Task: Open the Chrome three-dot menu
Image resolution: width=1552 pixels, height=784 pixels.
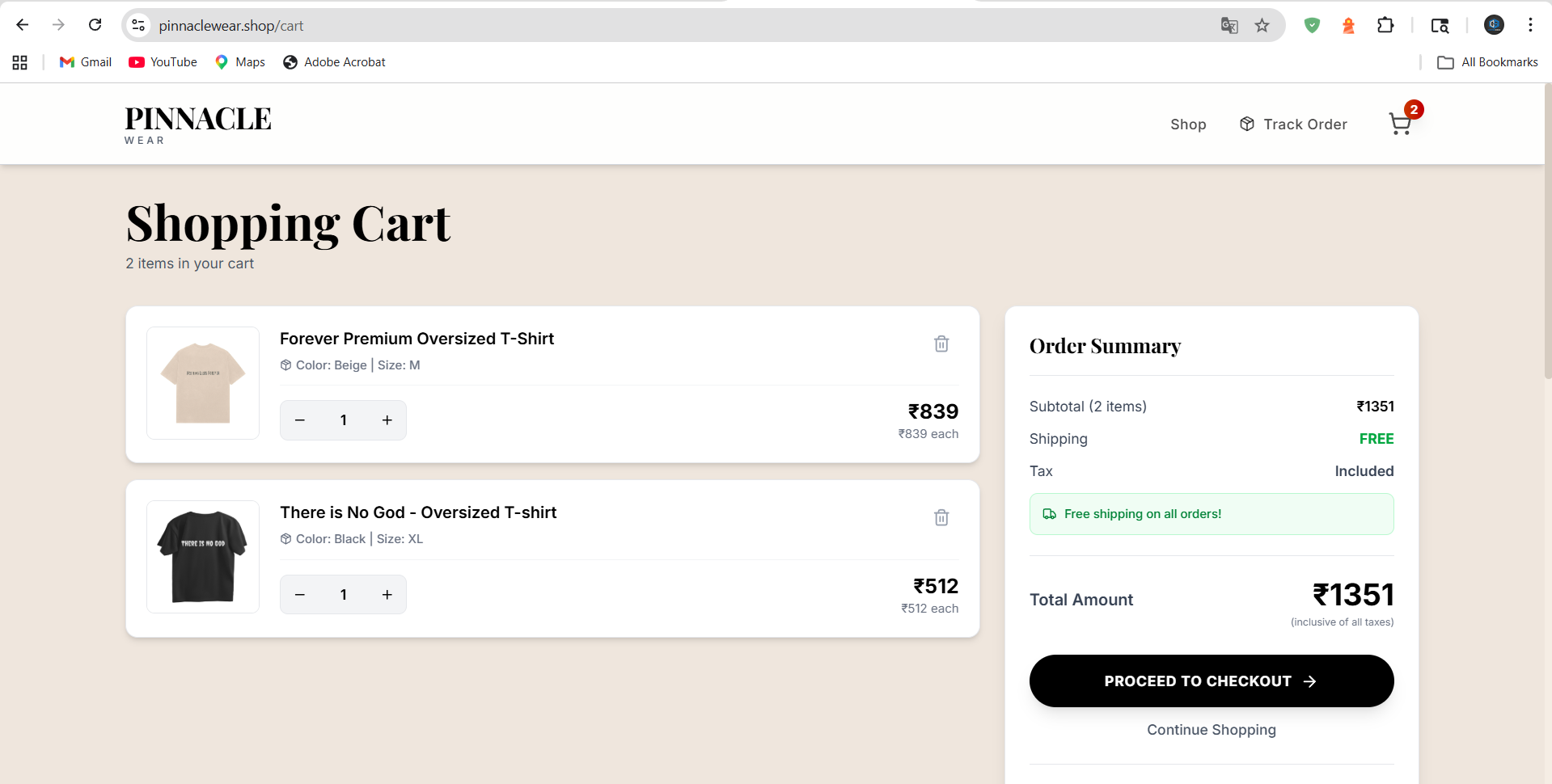Action: pyautogui.click(x=1530, y=25)
